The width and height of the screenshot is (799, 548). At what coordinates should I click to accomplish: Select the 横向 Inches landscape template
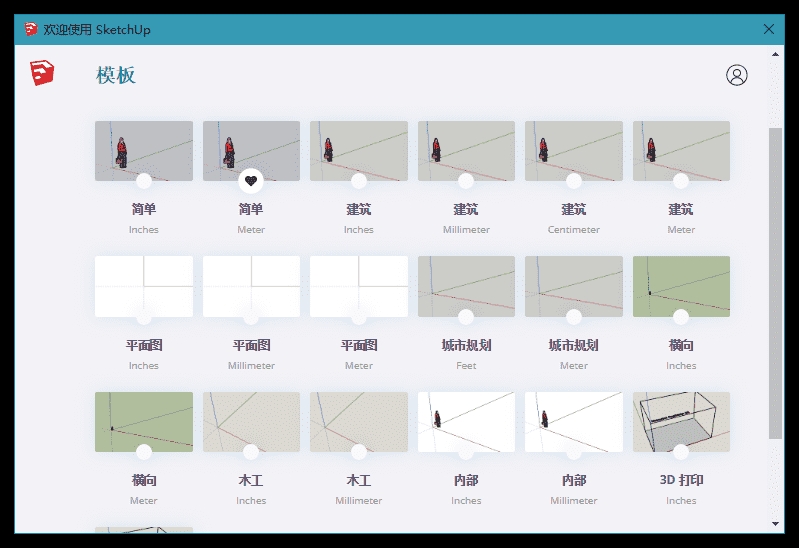tap(681, 286)
